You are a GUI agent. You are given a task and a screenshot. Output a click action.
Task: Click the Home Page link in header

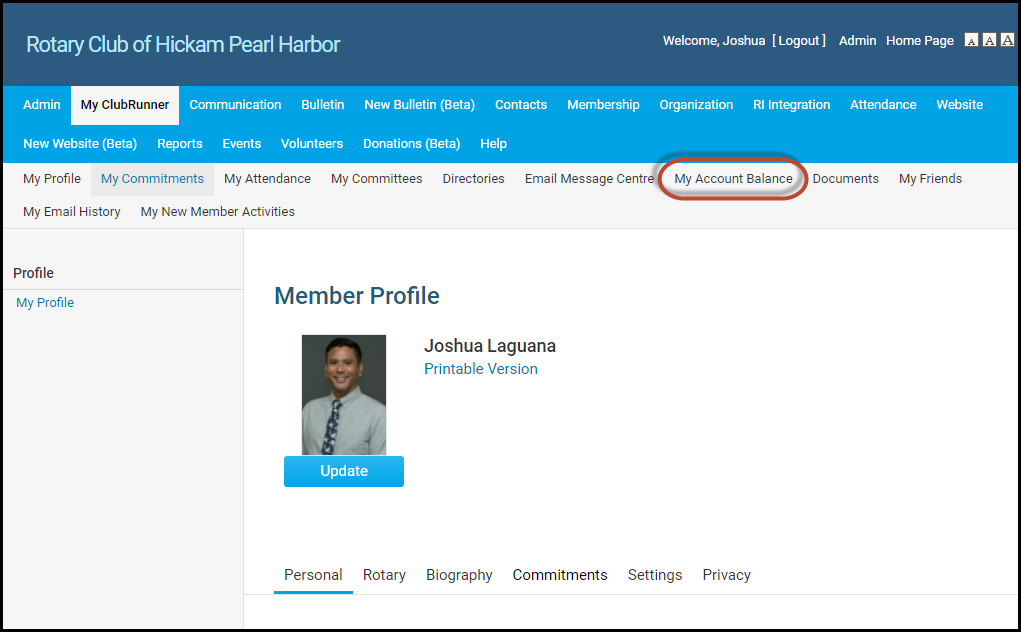coord(919,41)
